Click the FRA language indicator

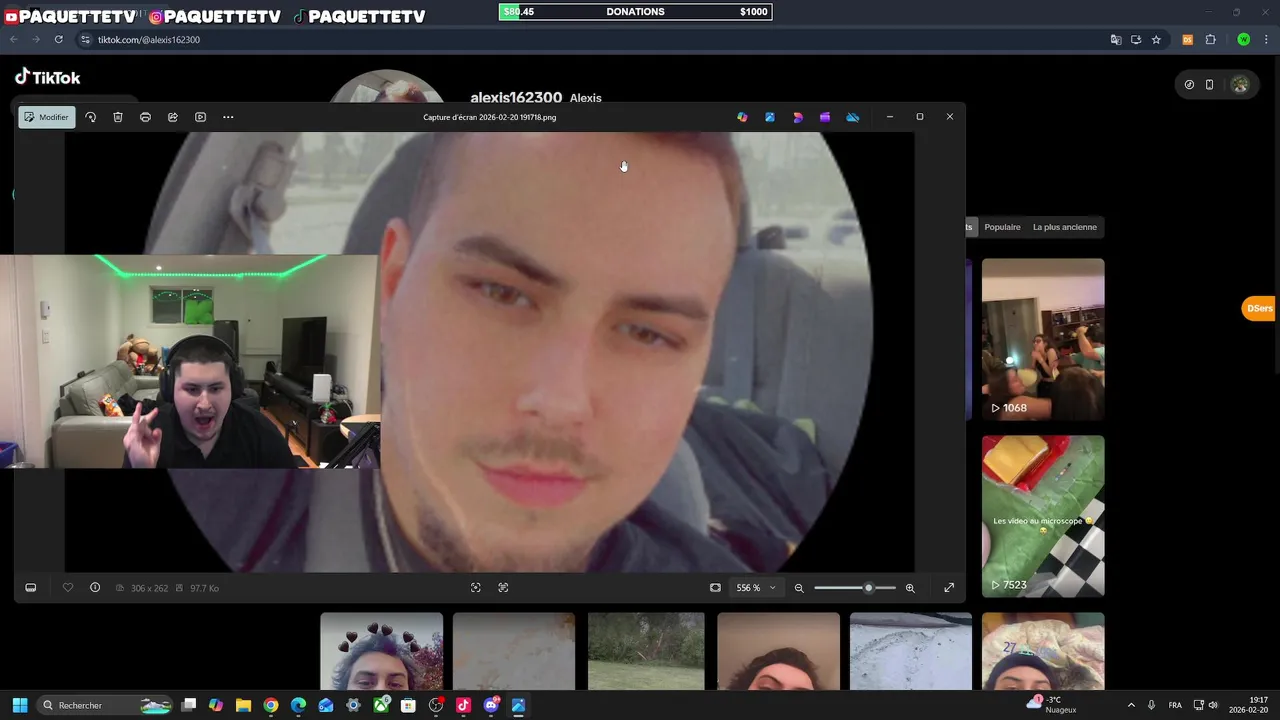click(1175, 705)
